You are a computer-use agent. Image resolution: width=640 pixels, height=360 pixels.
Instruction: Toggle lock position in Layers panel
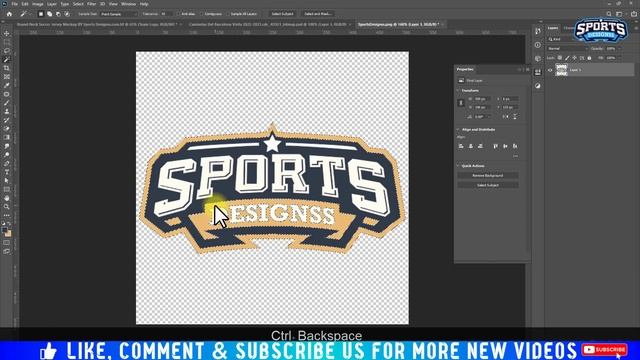click(574, 58)
